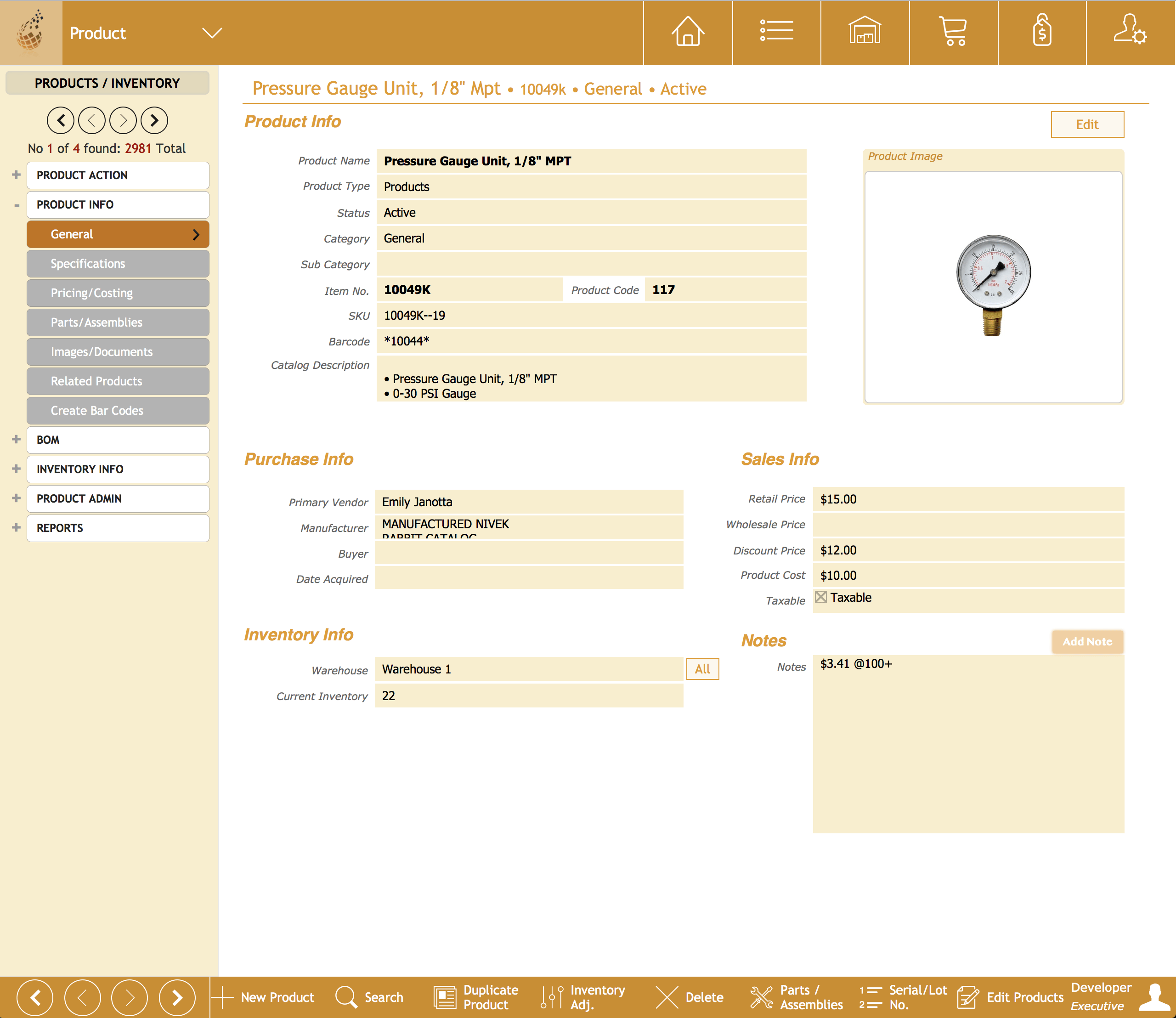Toggle the Taxable checkbox

tap(821, 597)
